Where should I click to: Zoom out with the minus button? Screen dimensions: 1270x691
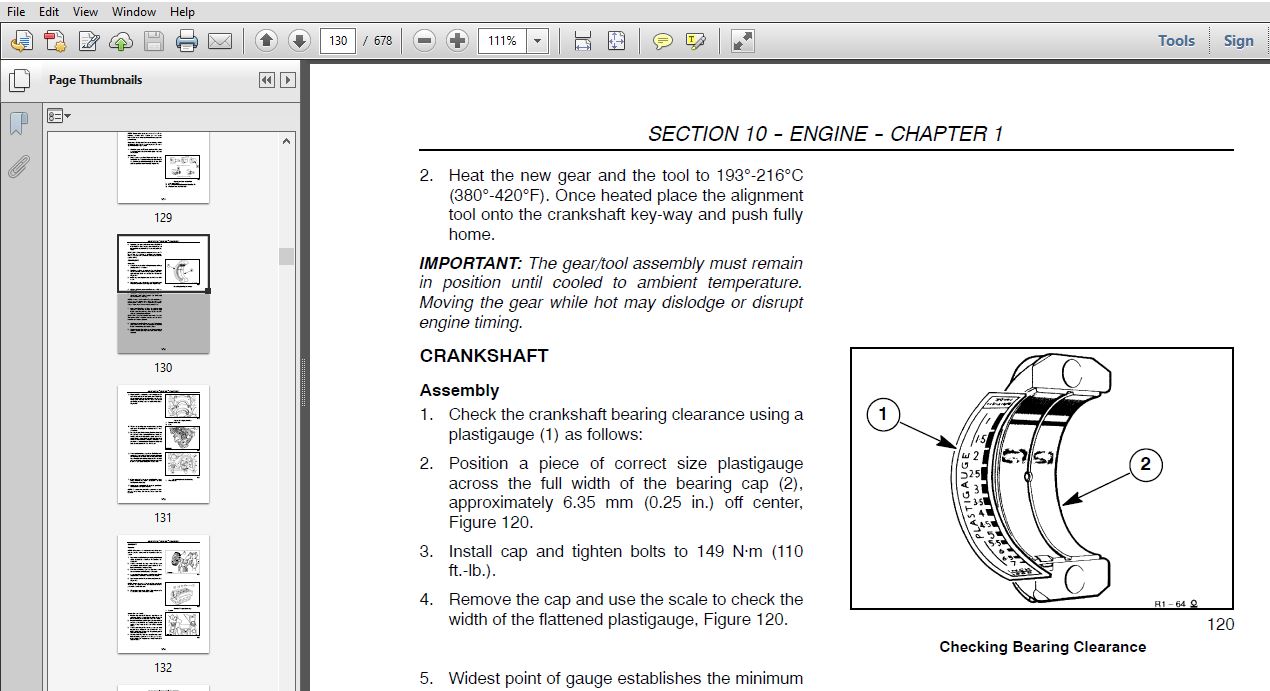pos(425,41)
